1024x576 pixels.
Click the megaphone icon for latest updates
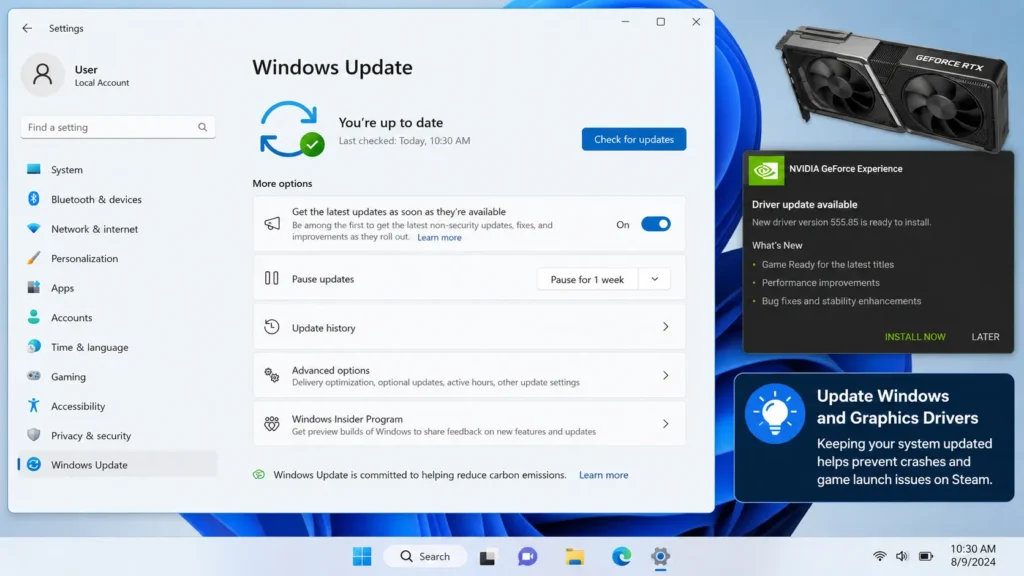pos(272,224)
